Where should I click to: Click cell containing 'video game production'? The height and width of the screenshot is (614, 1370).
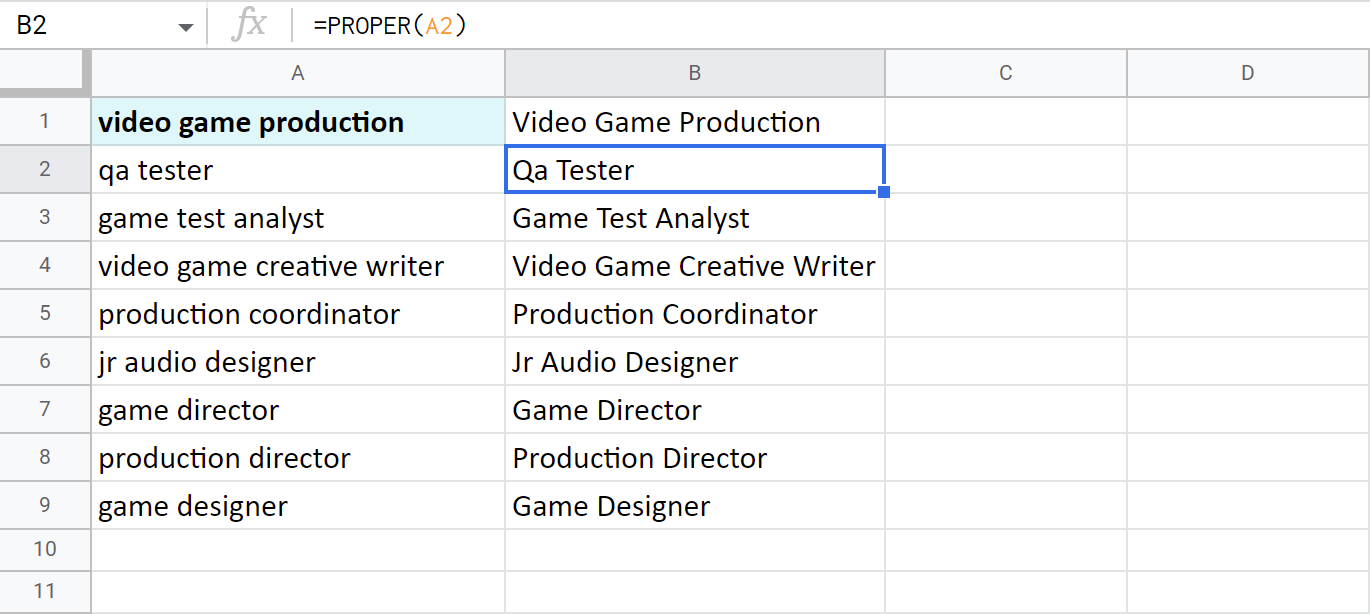[x=297, y=122]
